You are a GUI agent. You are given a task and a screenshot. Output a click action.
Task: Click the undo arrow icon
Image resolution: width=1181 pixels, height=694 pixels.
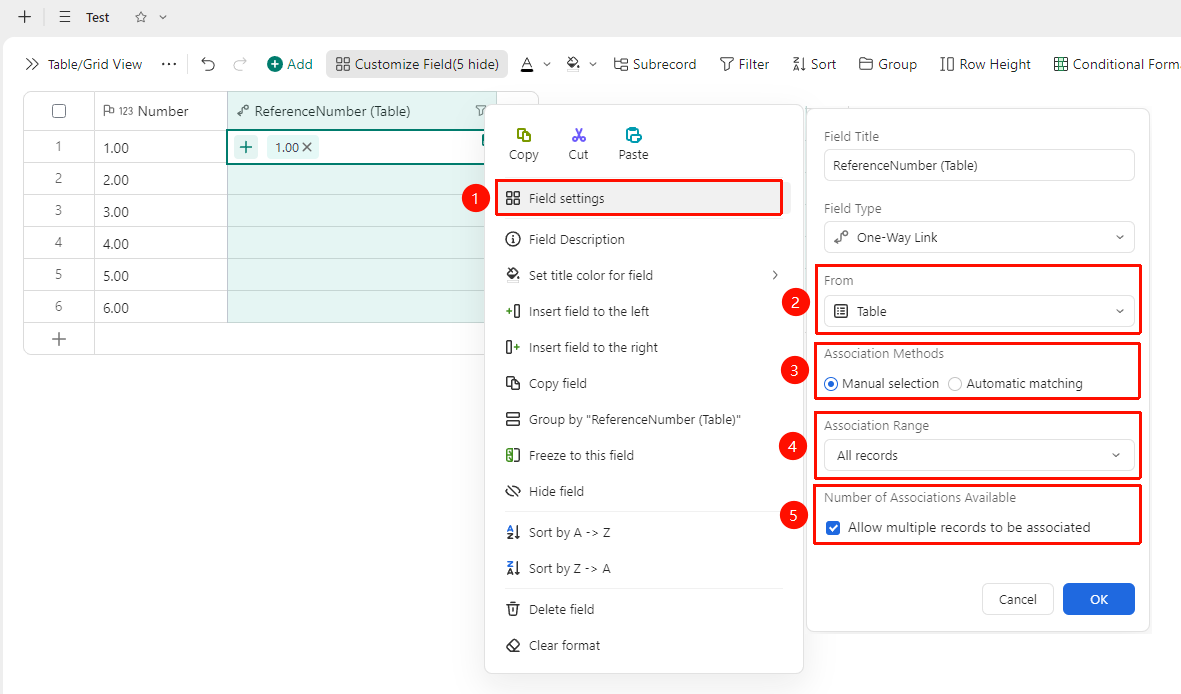point(208,64)
